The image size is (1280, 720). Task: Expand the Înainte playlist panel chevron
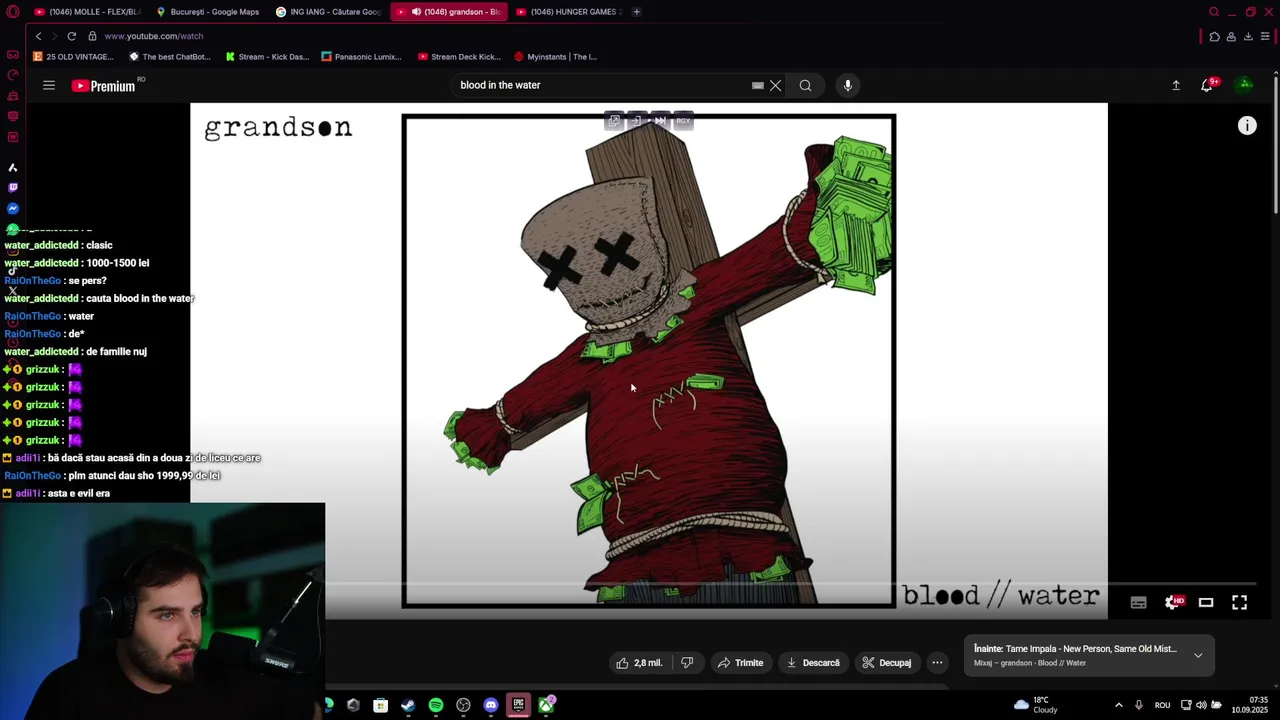(x=1198, y=655)
